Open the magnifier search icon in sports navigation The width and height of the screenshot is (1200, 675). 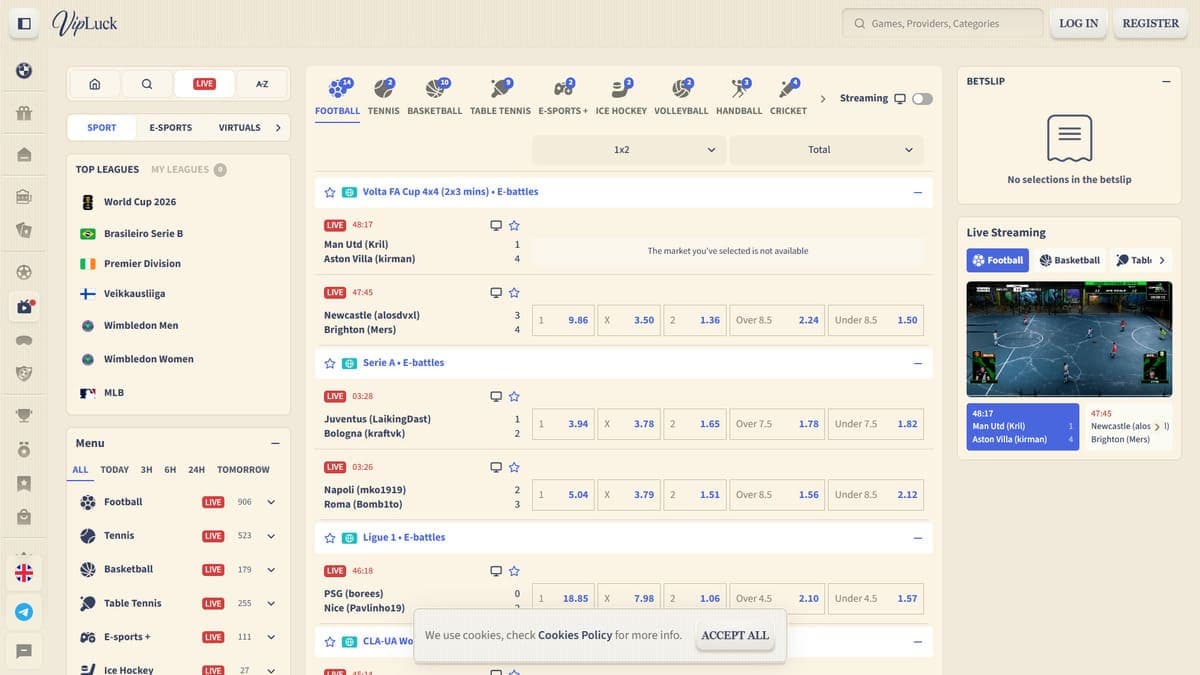(147, 84)
